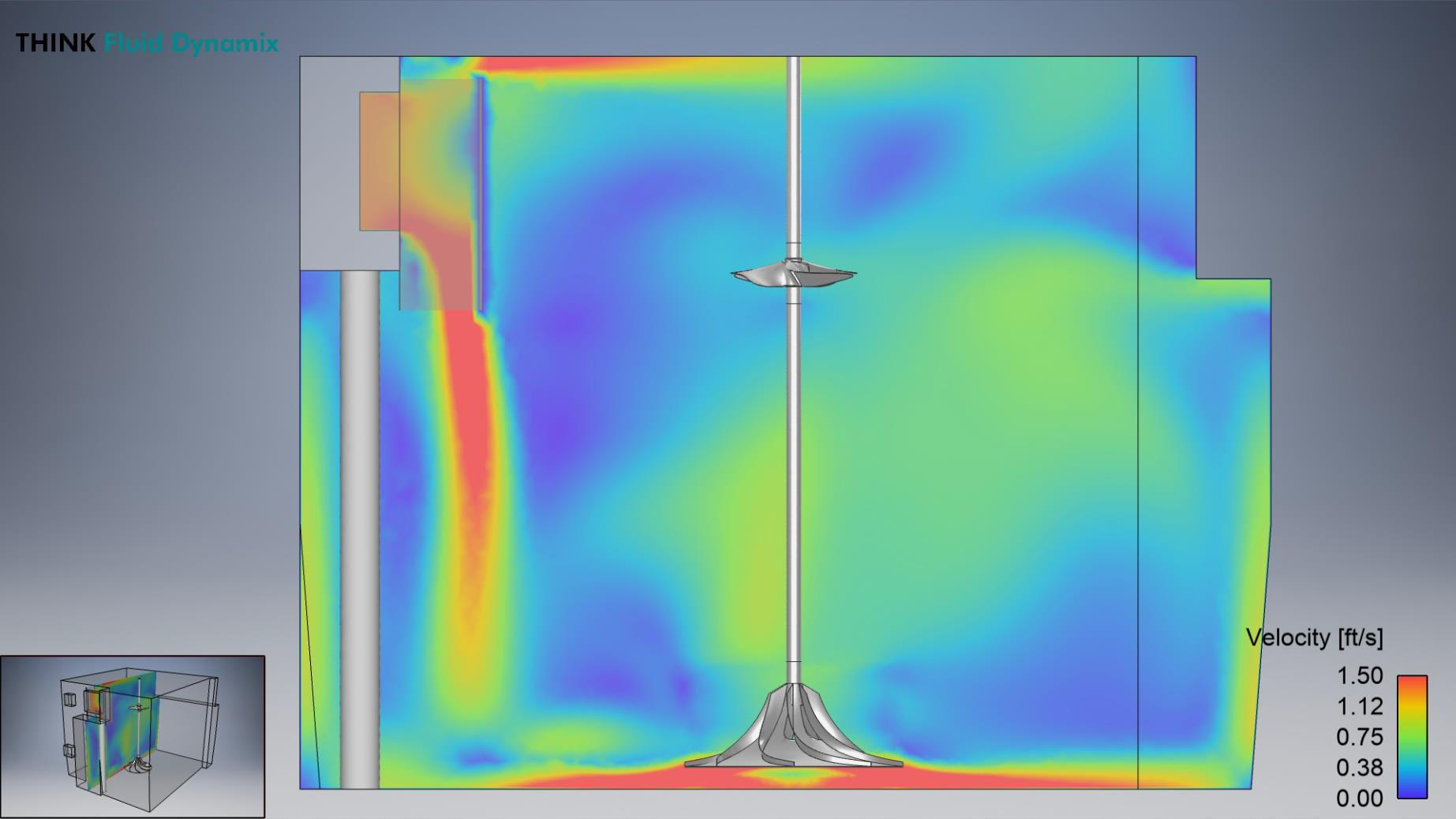Click the vertical divider line on right
The width and height of the screenshot is (1456, 819).
[x=1138, y=473]
